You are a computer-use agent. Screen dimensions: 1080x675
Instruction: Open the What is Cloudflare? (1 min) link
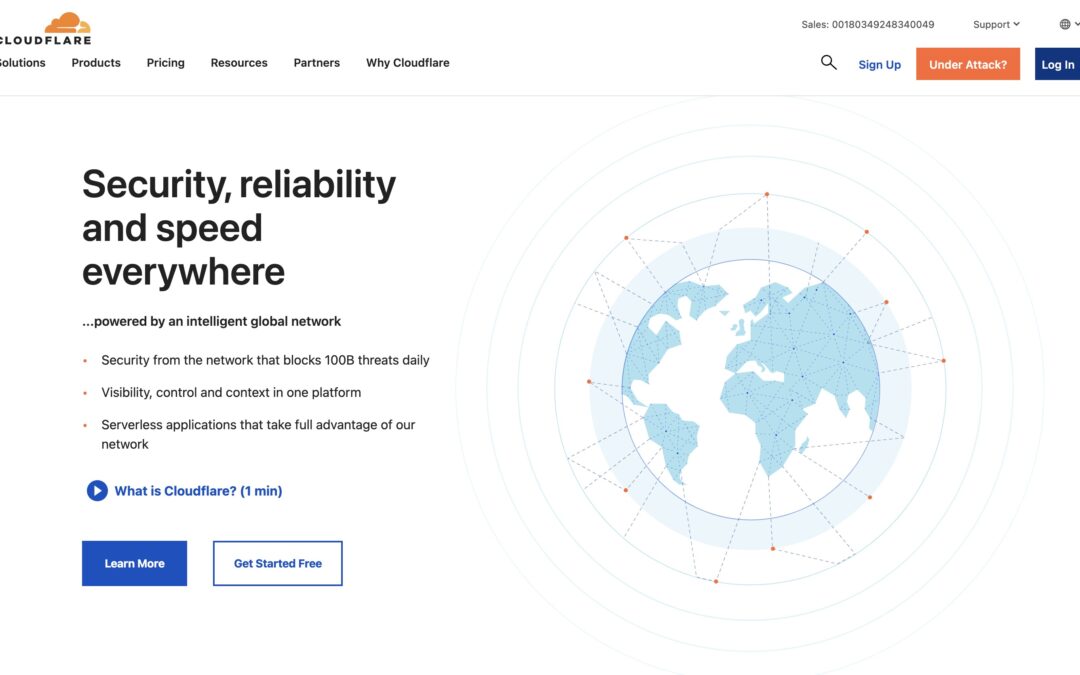tap(198, 491)
